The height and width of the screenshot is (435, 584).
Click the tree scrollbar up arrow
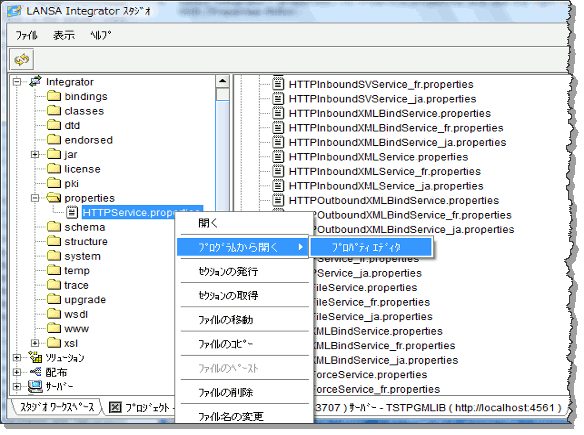[222, 81]
